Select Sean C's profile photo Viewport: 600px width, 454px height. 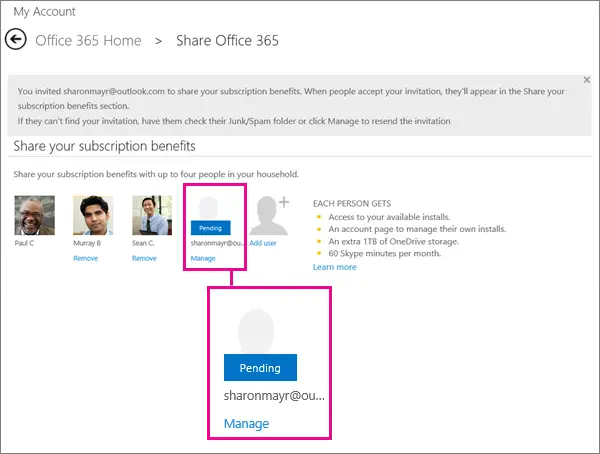(x=152, y=215)
